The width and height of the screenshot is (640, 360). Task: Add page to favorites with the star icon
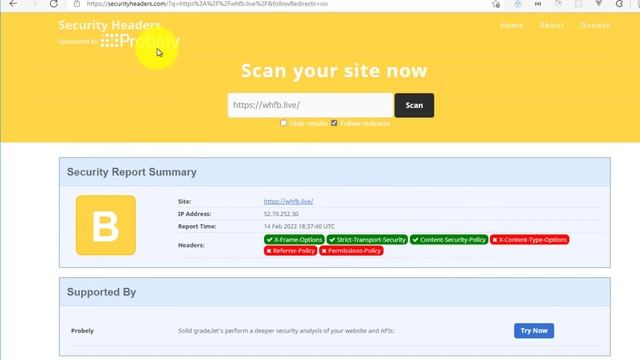coord(496,4)
